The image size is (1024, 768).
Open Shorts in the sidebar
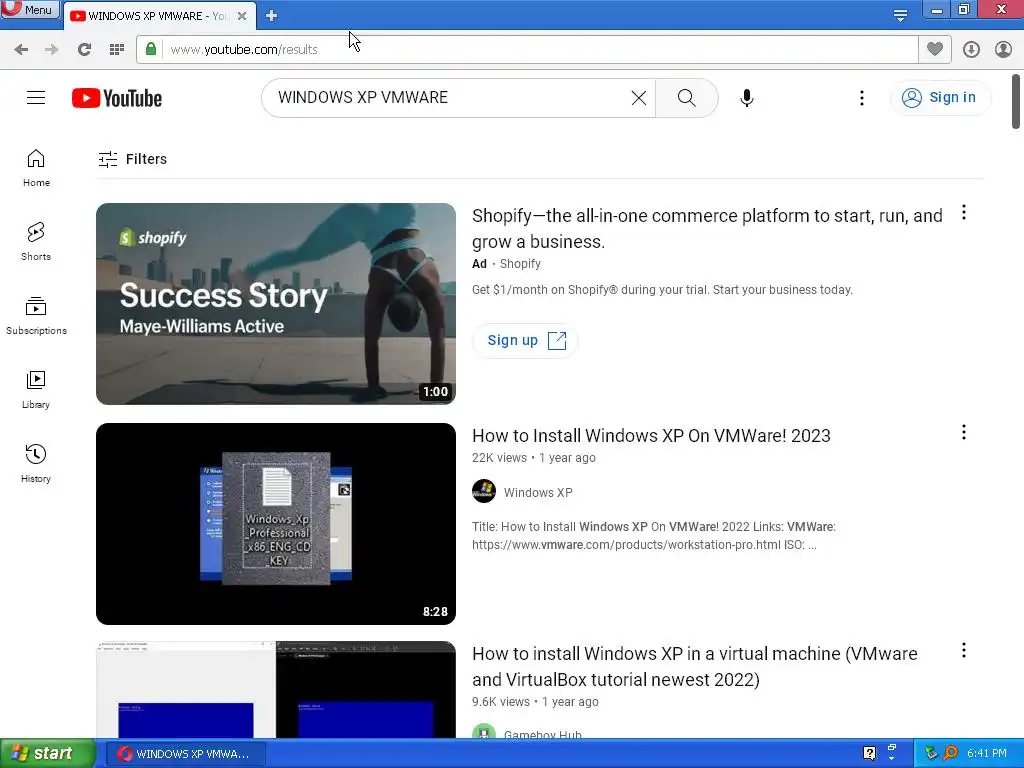pos(36,242)
